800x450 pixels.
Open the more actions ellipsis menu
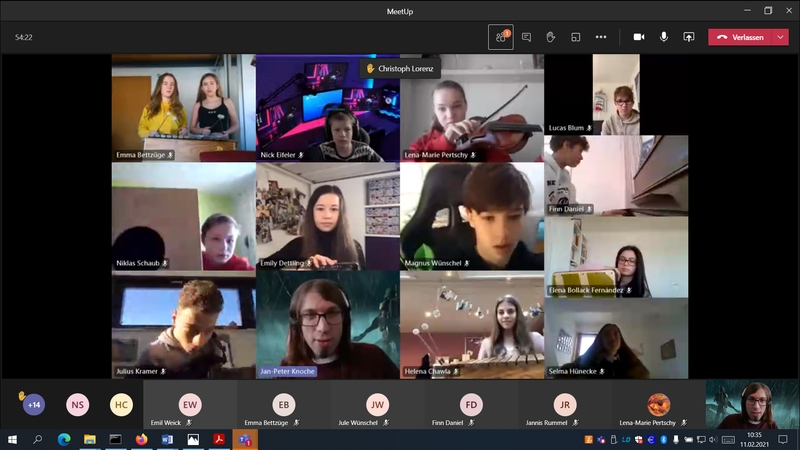601,37
